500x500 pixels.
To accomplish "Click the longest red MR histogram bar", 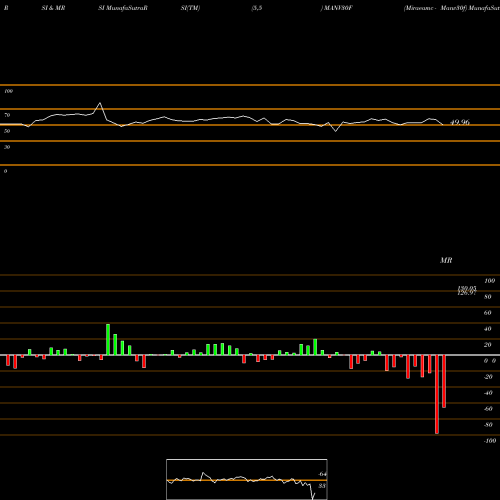I will tap(437, 394).
